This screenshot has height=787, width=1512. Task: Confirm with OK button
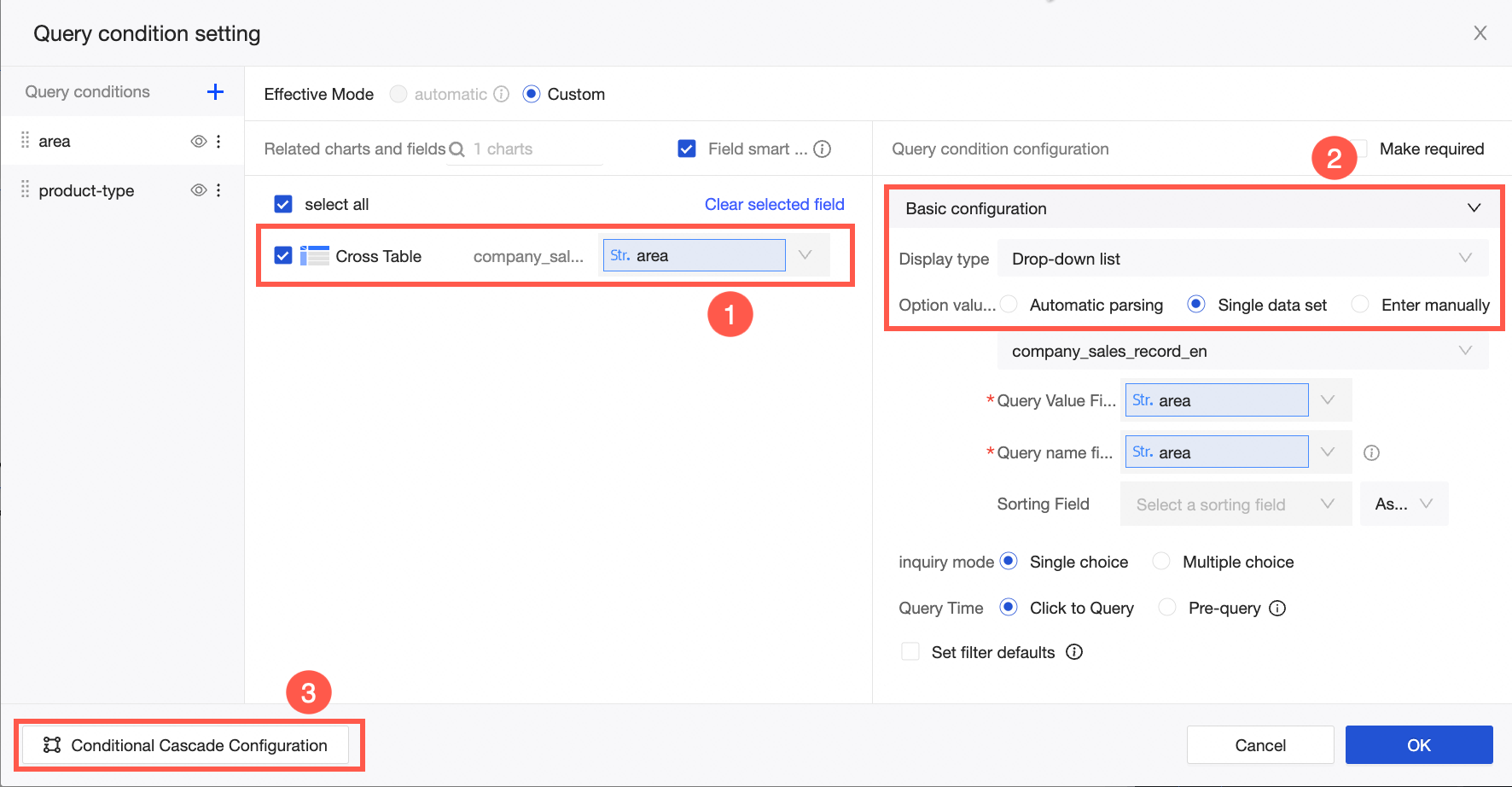(1419, 745)
